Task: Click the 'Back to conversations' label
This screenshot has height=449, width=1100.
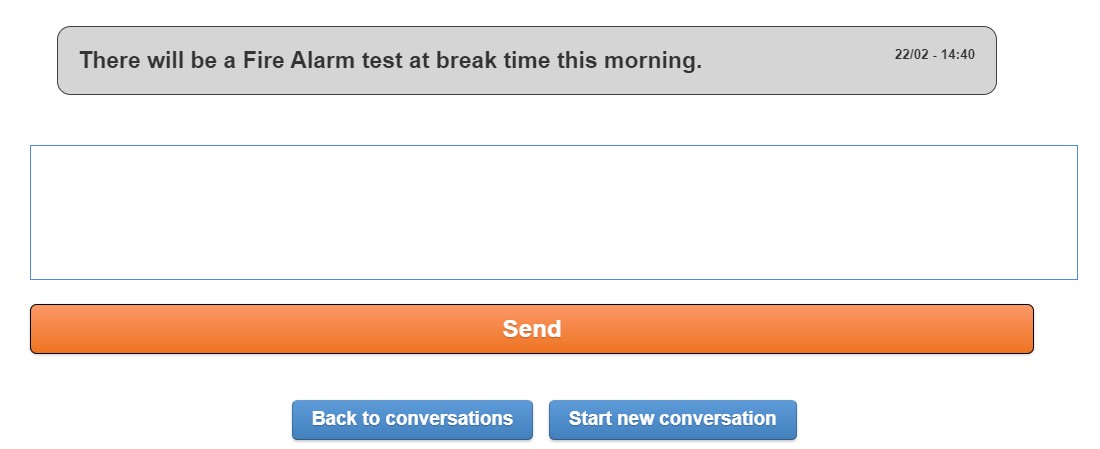Action: (412, 419)
